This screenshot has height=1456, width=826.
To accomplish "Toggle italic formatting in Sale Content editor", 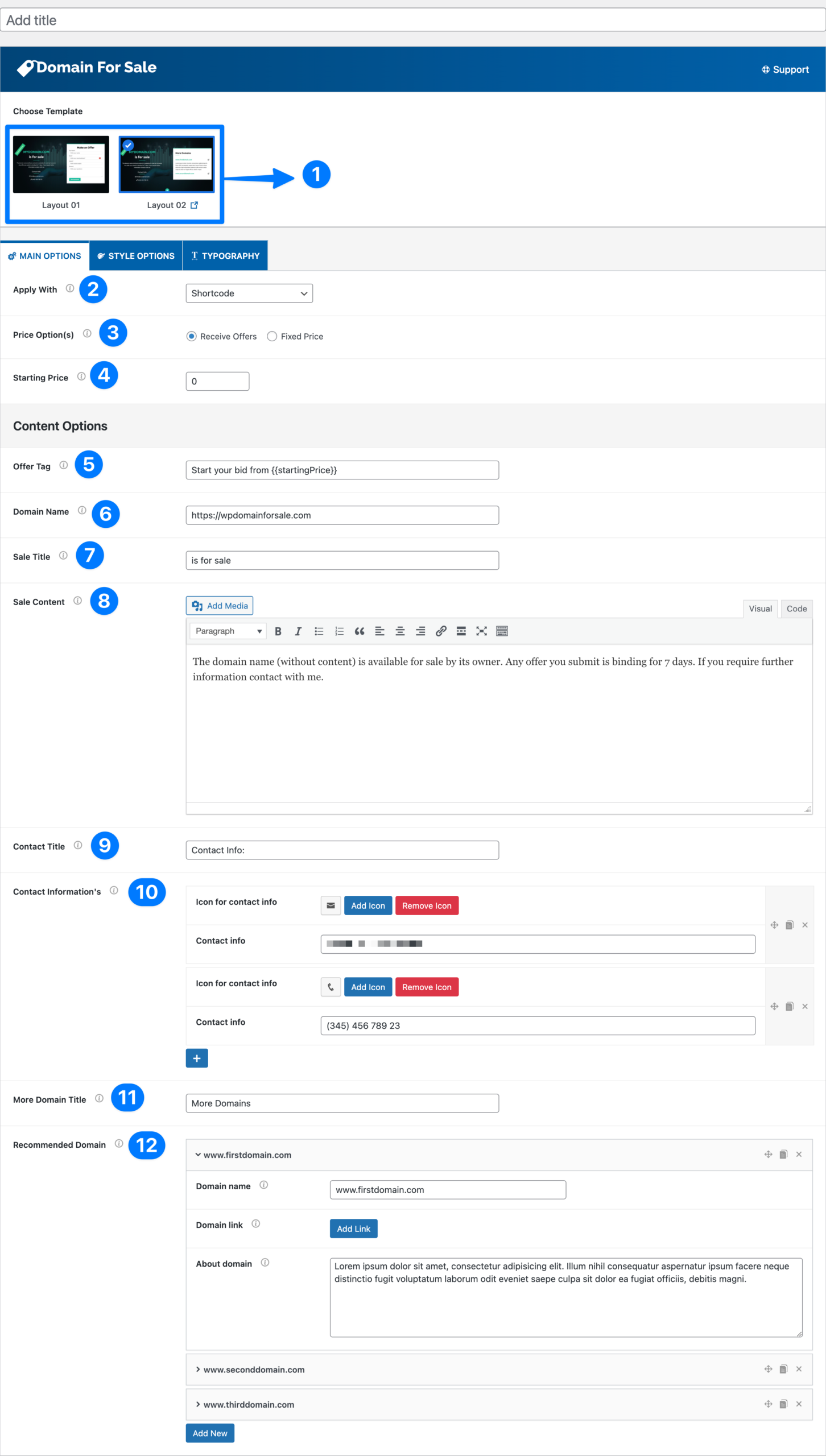I will tap(298, 631).
